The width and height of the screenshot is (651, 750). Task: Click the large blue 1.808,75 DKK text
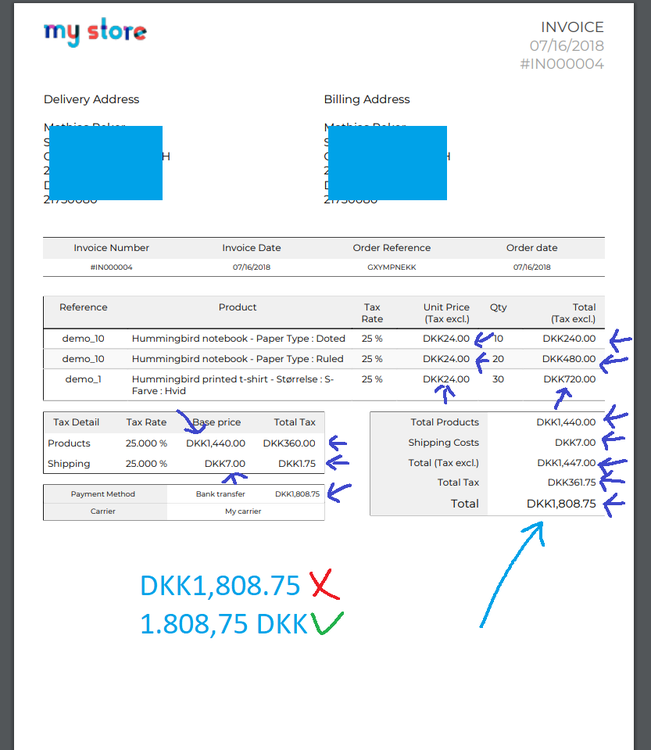223,624
